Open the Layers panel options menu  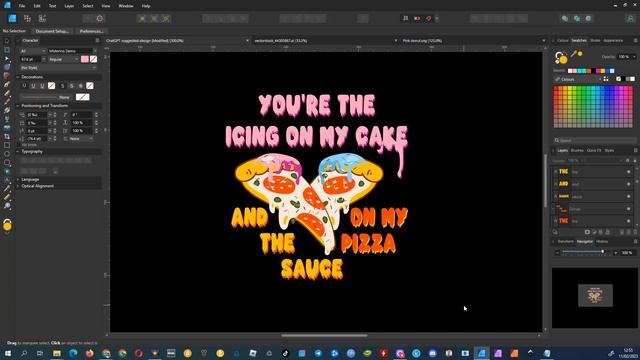point(635,150)
